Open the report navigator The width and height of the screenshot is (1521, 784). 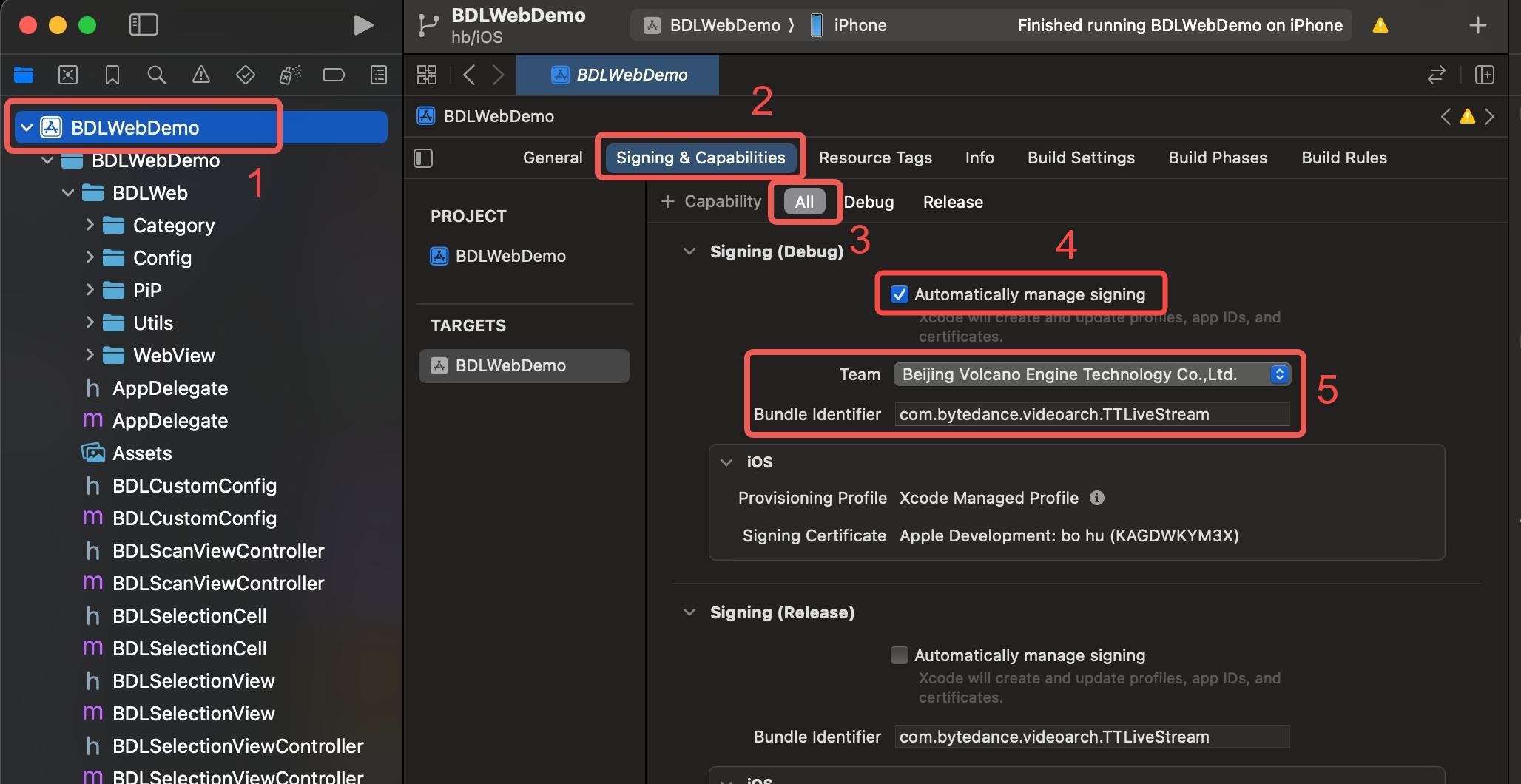(379, 75)
